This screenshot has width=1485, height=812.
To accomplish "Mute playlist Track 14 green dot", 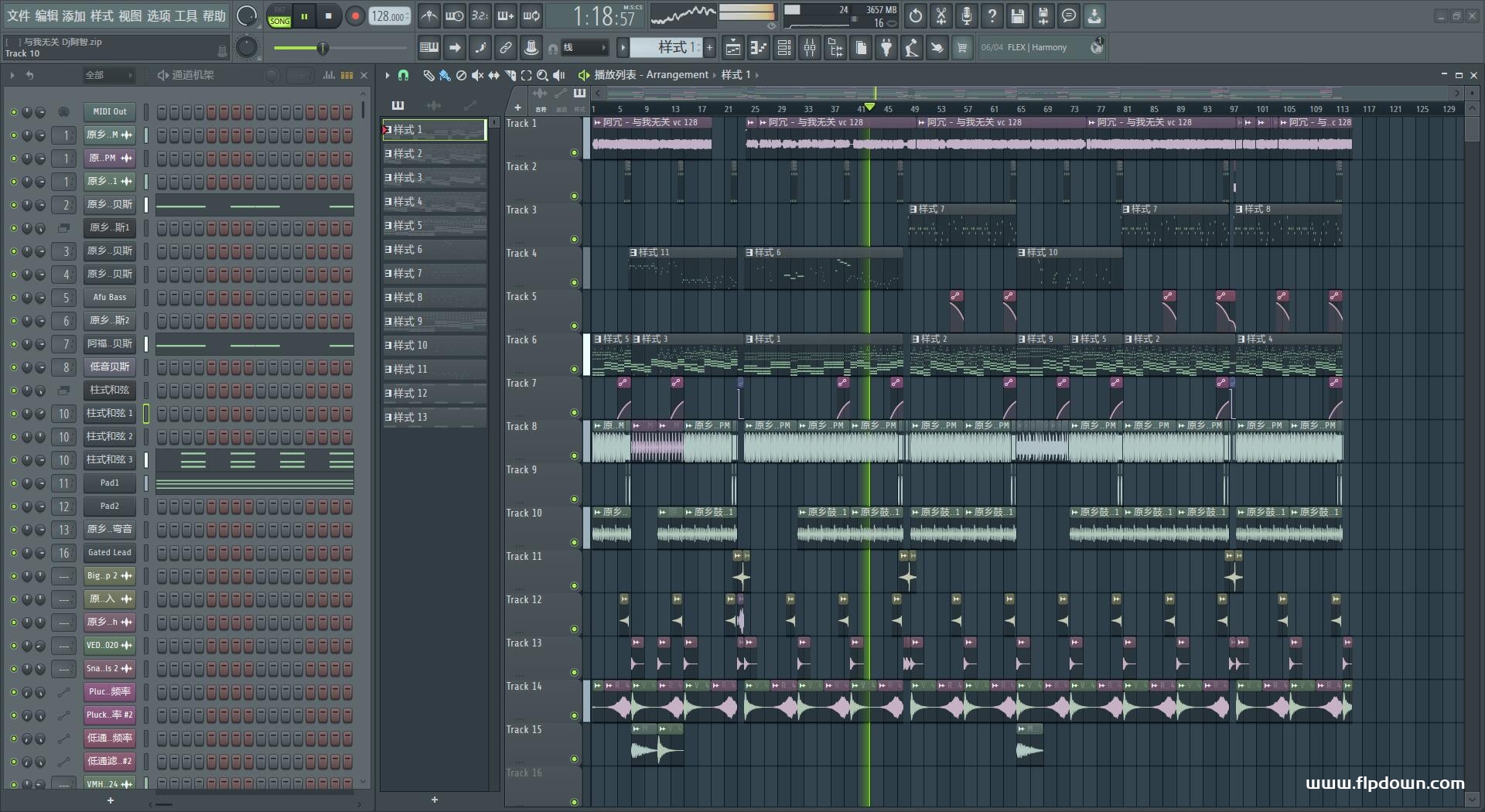I will [574, 716].
